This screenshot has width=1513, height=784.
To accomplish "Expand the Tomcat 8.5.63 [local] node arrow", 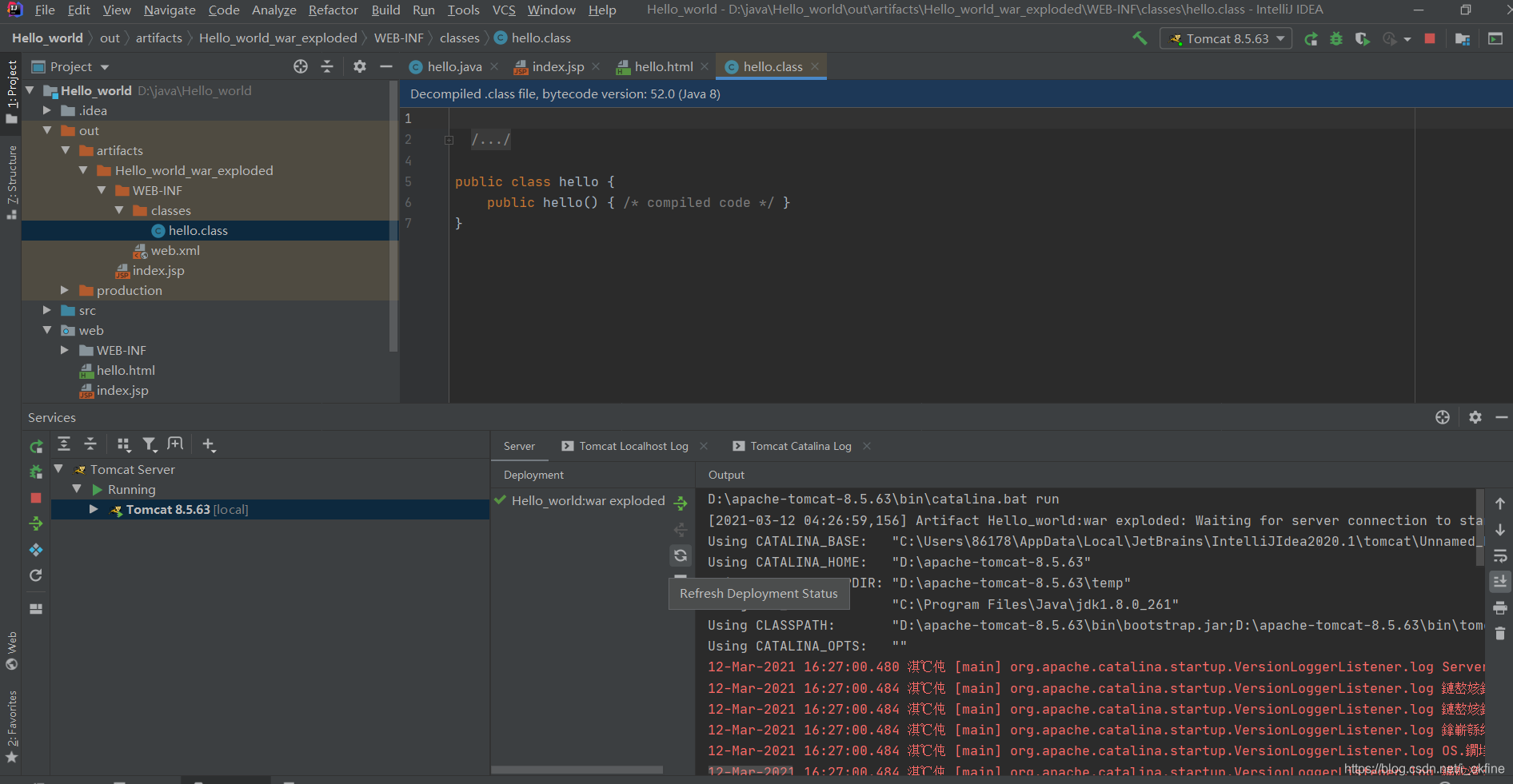I will pyautogui.click(x=94, y=509).
